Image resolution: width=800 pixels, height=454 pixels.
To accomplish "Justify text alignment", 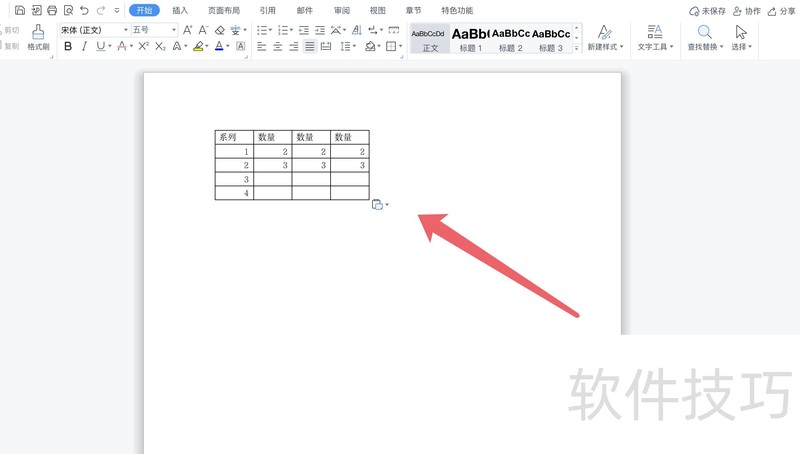I will (310, 46).
